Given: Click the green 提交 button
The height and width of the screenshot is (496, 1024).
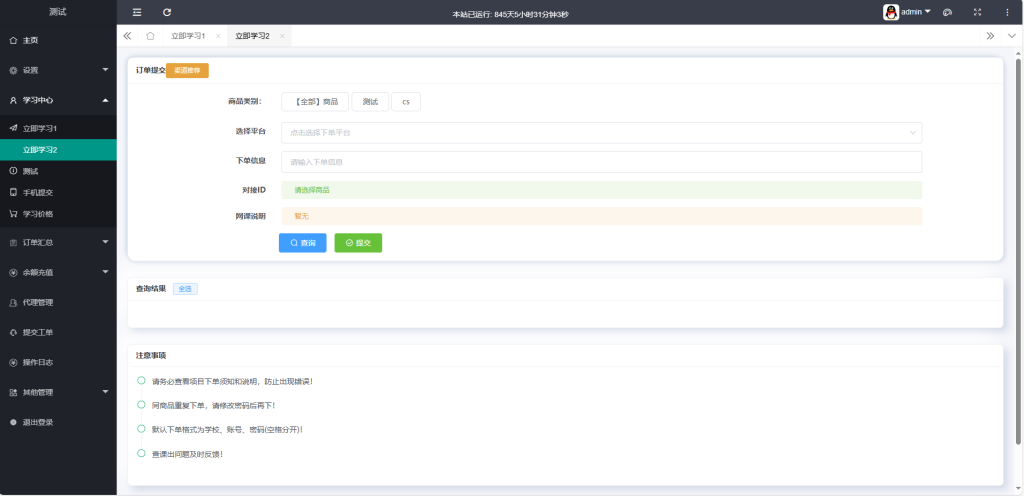Looking at the screenshot, I should coord(358,243).
